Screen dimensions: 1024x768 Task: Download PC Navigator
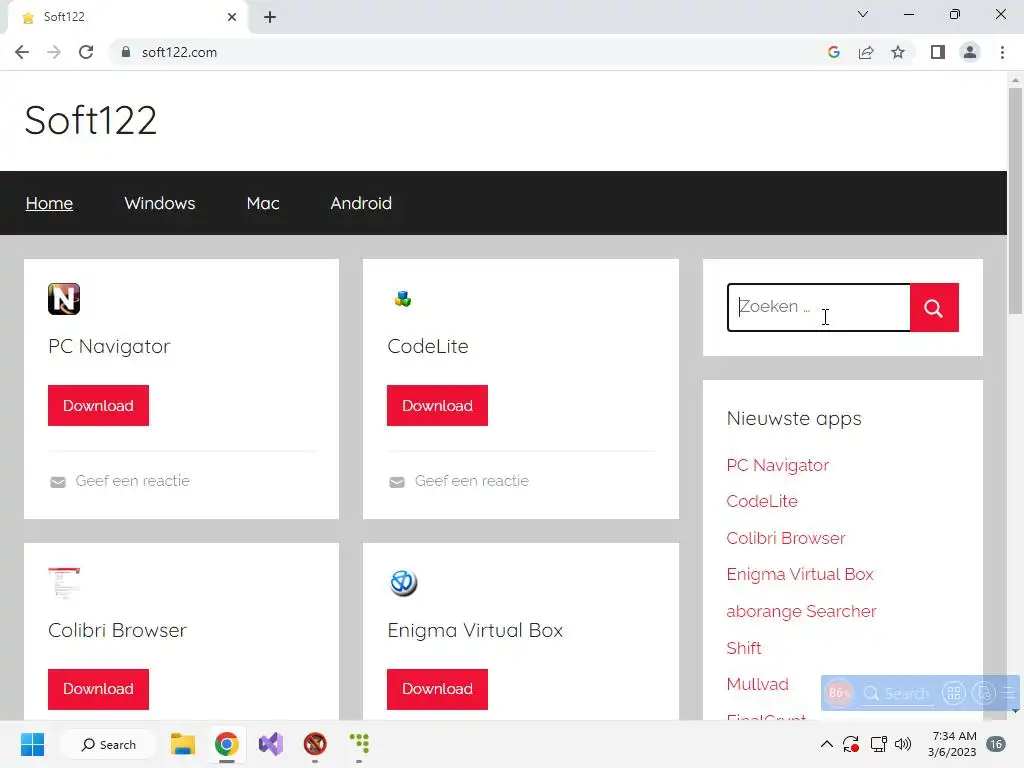click(x=99, y=406)
